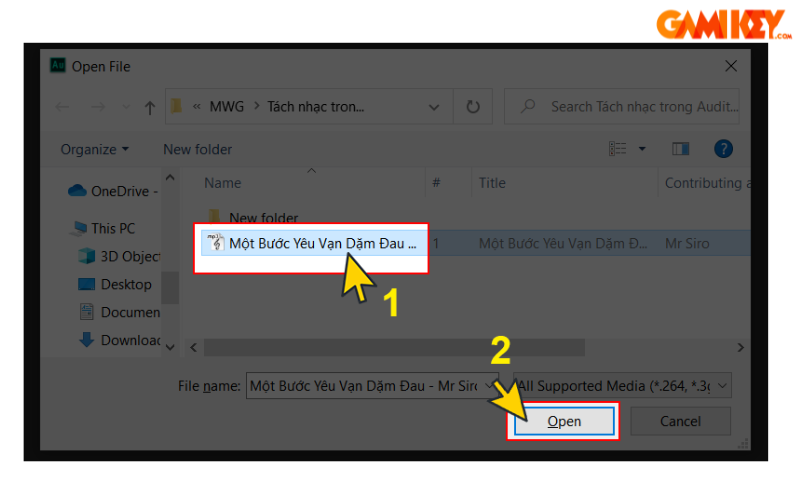Viewport: 800px width, 500px height.
Task: Select OneDrive in the navigation pane
Action: click(x=118, y=191)
